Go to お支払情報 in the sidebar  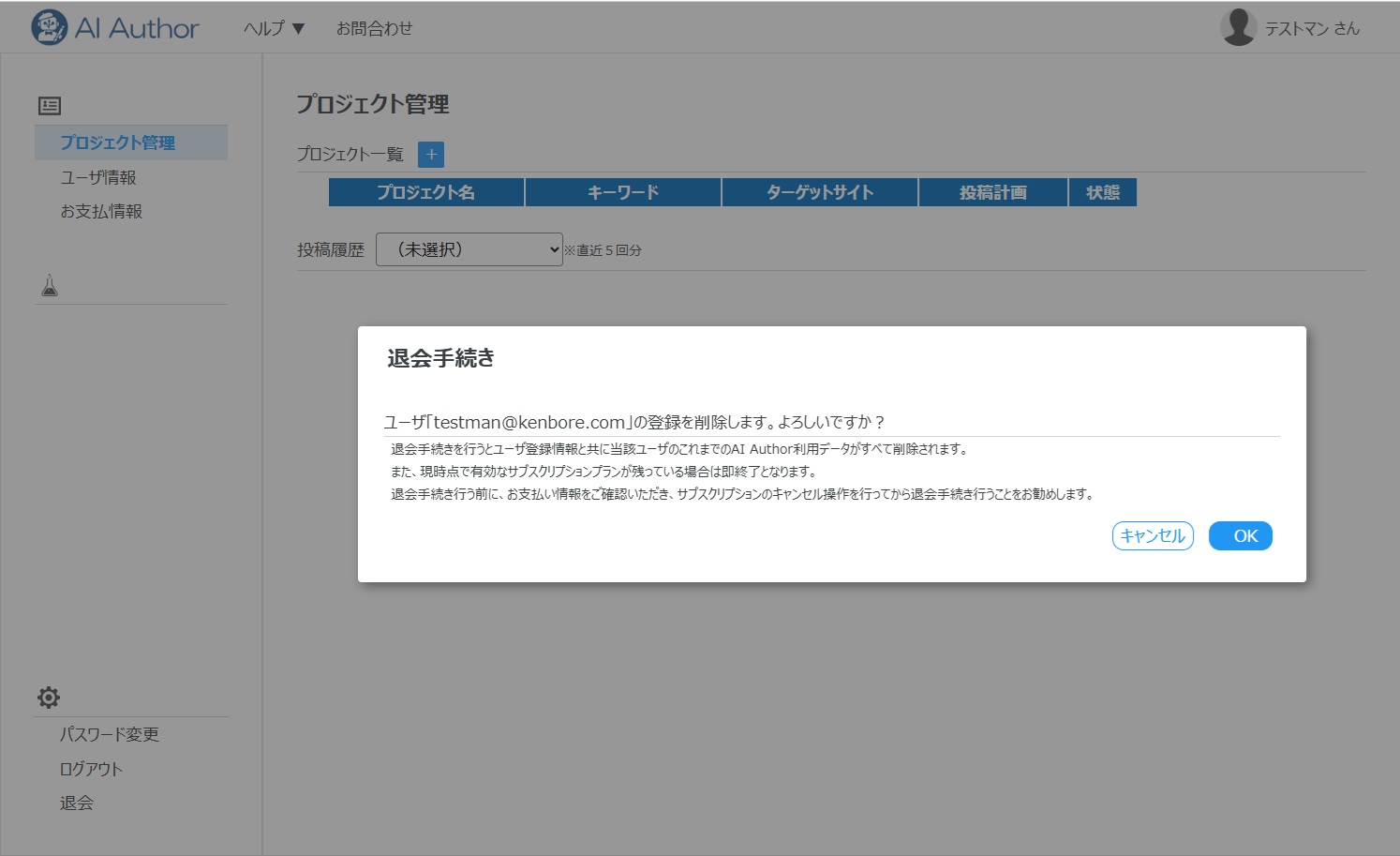click(x=101, y=212)
